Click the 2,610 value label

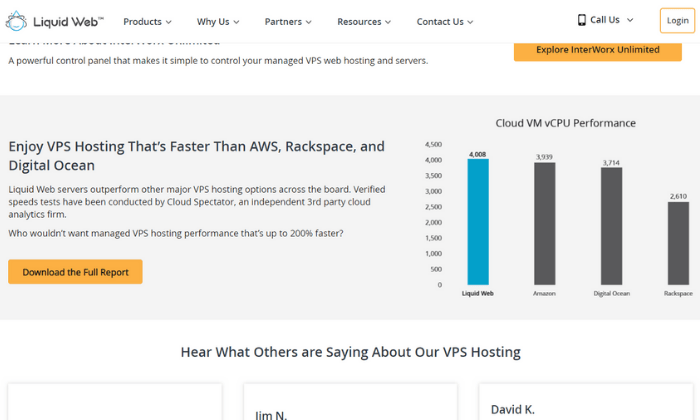click(678, 196)
